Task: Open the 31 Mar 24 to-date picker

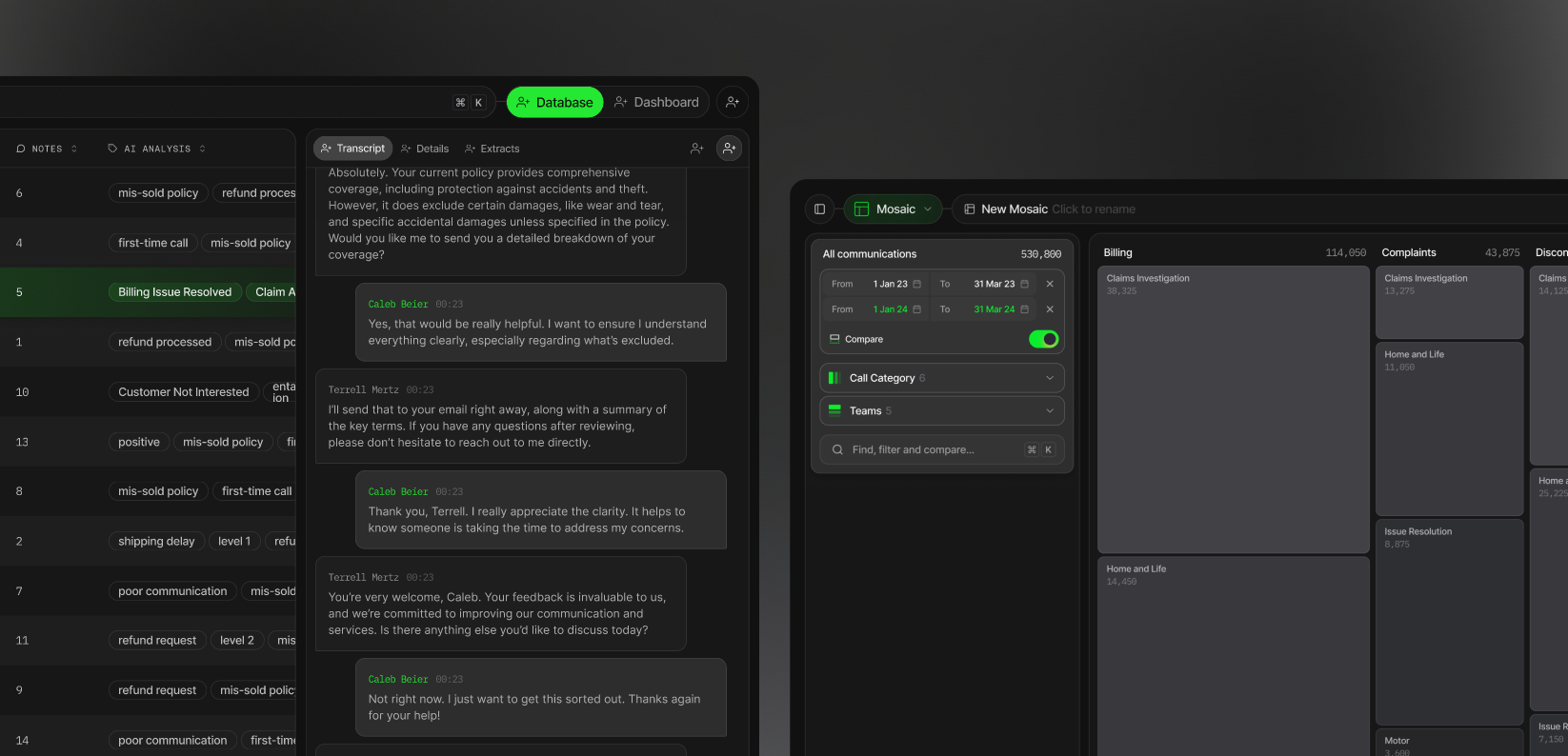Action: tap(1000, 309)
